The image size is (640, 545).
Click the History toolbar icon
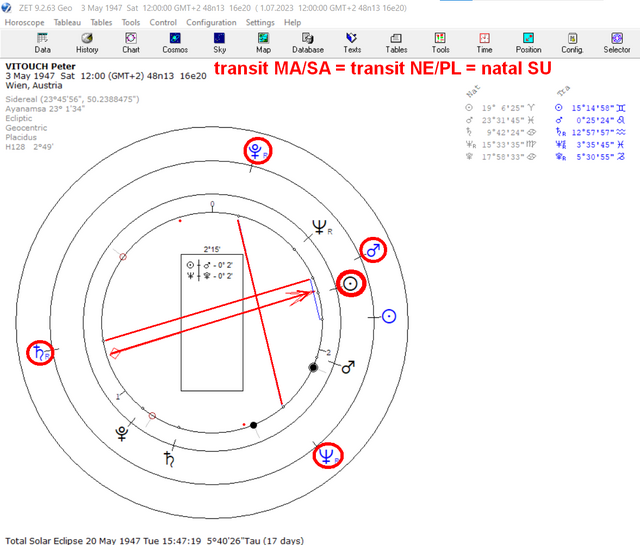[87, 43]
